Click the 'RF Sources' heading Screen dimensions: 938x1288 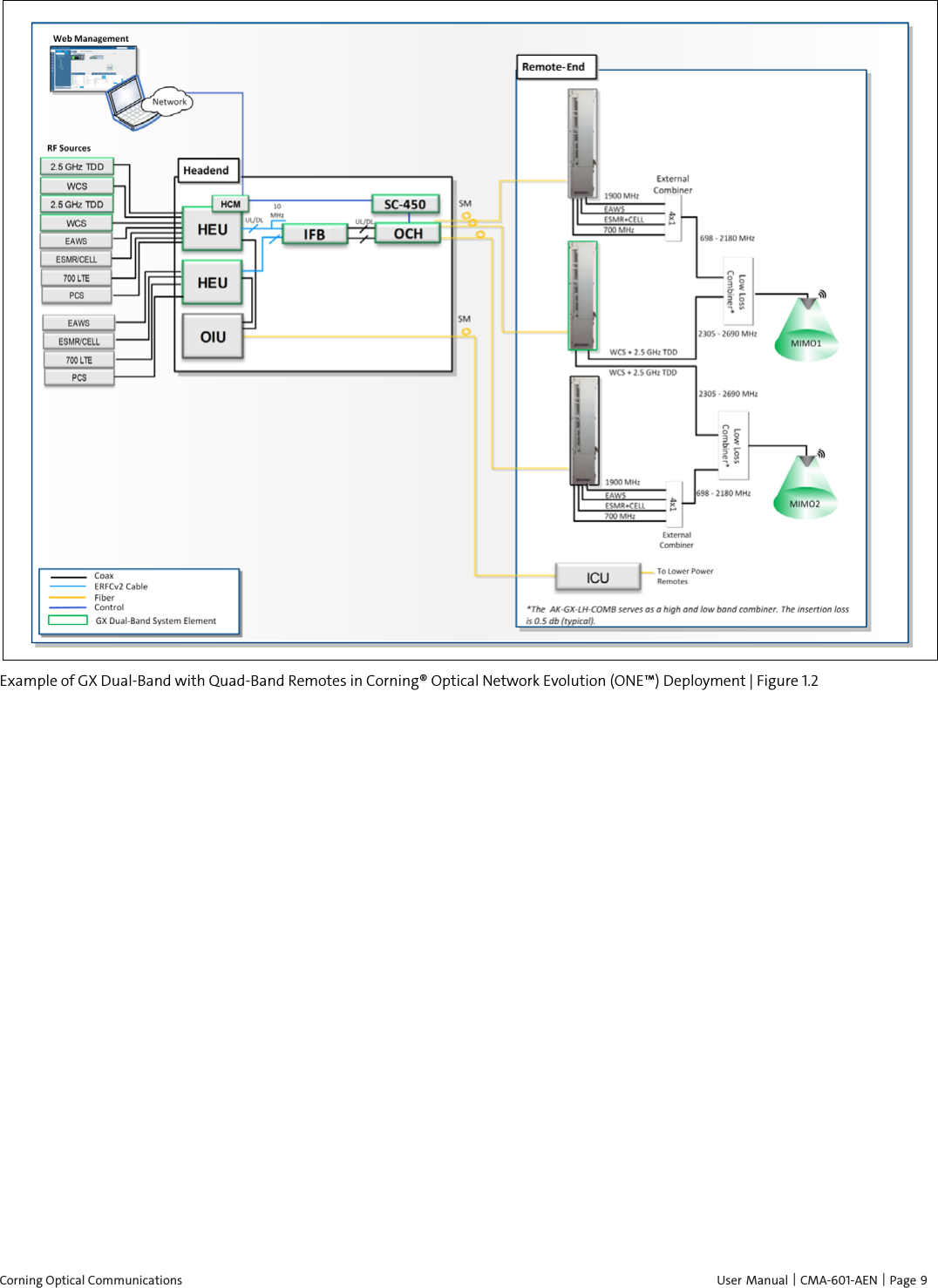(x=69, y=148)
